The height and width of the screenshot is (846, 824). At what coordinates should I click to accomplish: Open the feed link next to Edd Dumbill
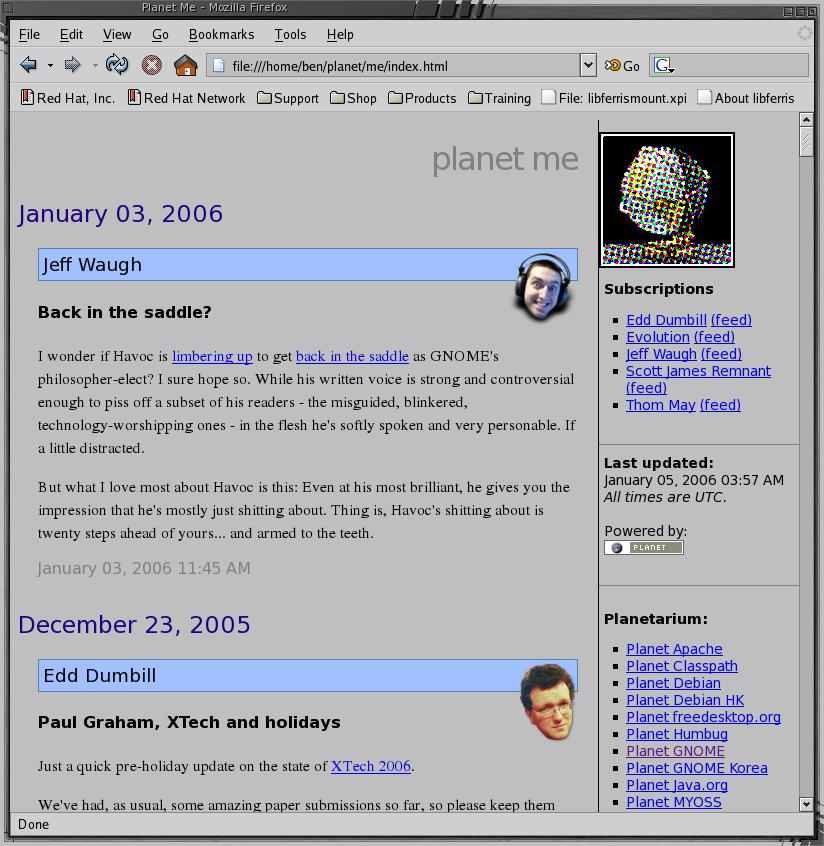731,320
